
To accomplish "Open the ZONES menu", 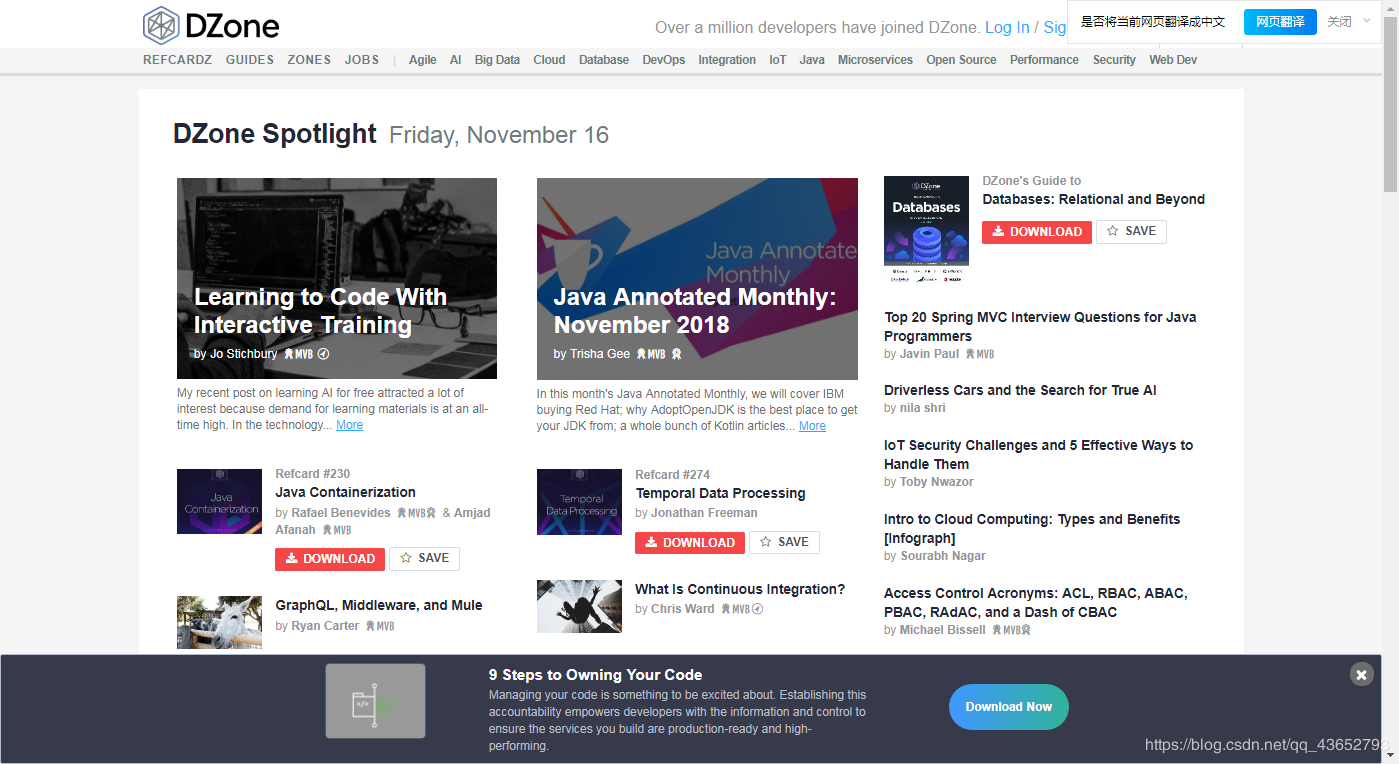I will point(309,60).
